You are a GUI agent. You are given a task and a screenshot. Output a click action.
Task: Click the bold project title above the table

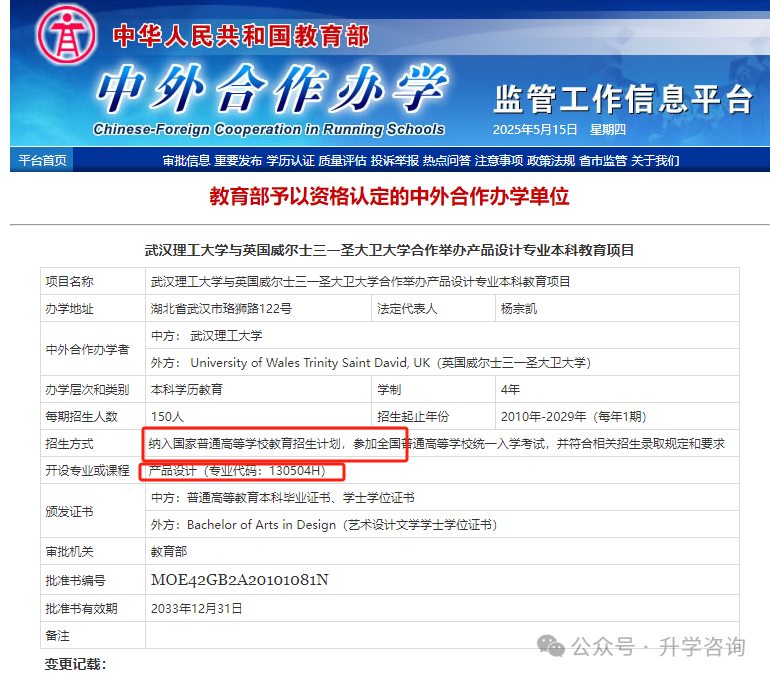coord(389,250)
